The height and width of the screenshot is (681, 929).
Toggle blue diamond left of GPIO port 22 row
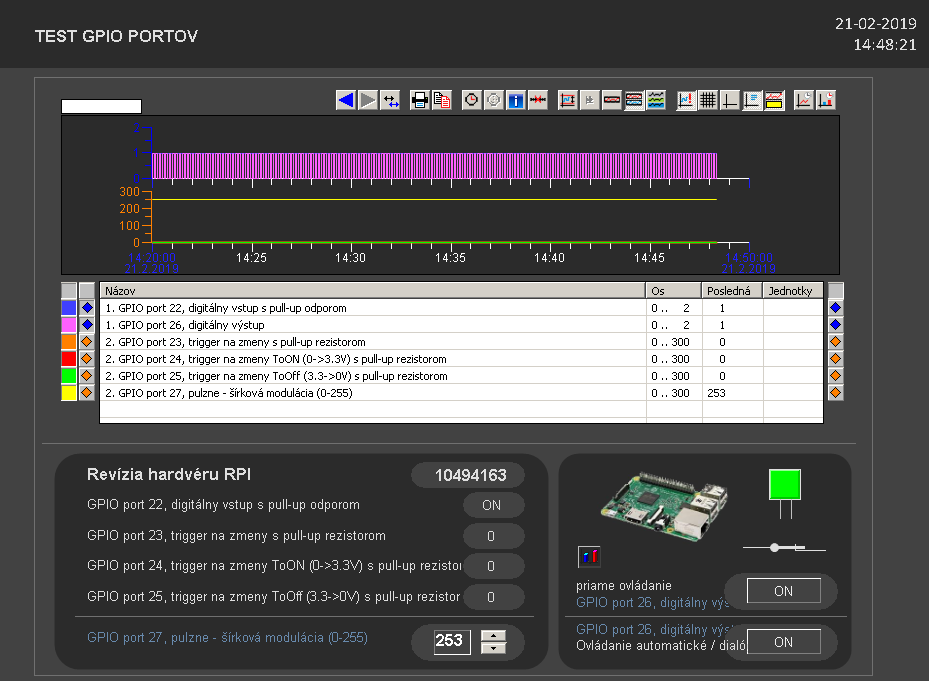pos(87,309)
